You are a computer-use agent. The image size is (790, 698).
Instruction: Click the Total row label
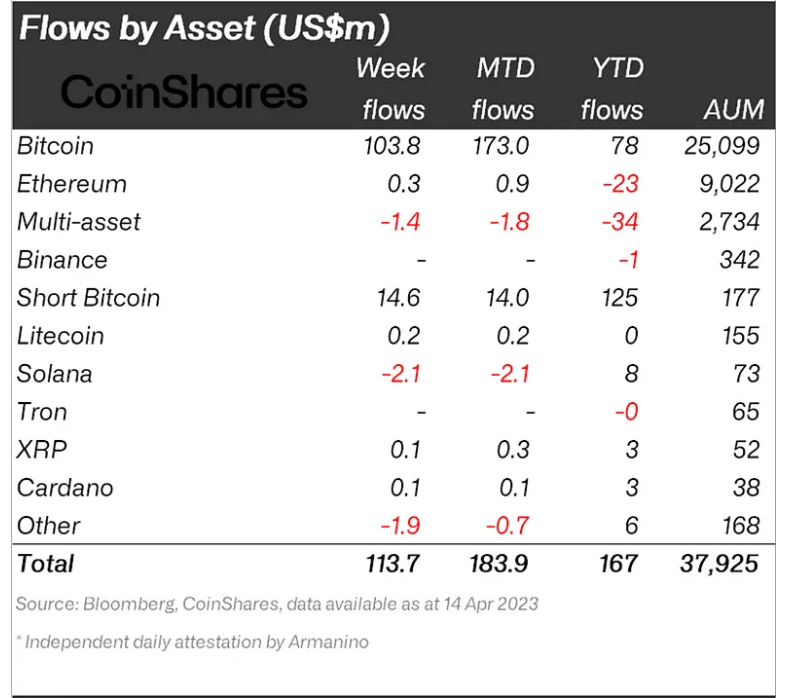[46, 563]
